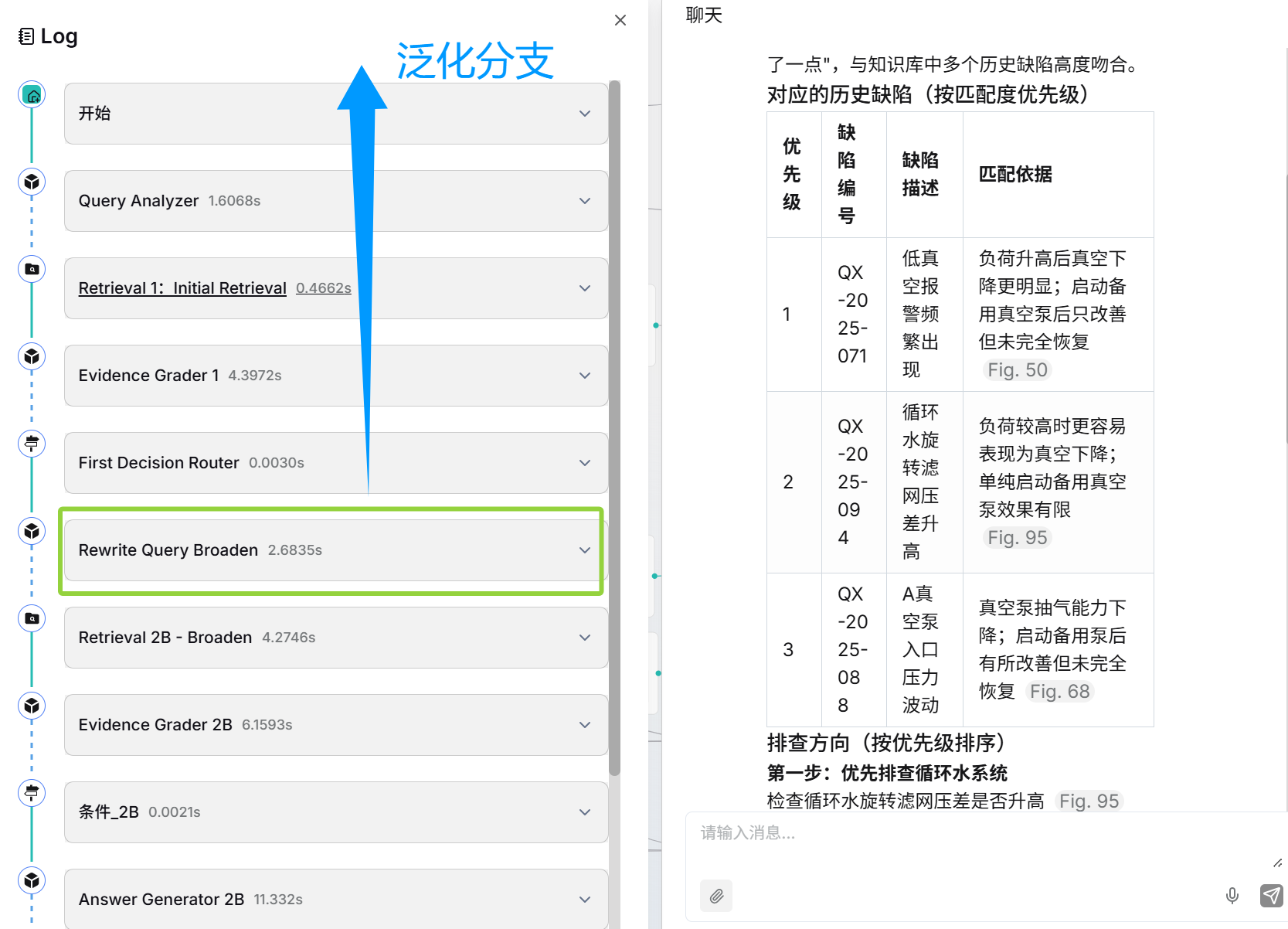Expand the 条件_2B log entry
The image size is (1288, 929).
[x=585, y=812]
